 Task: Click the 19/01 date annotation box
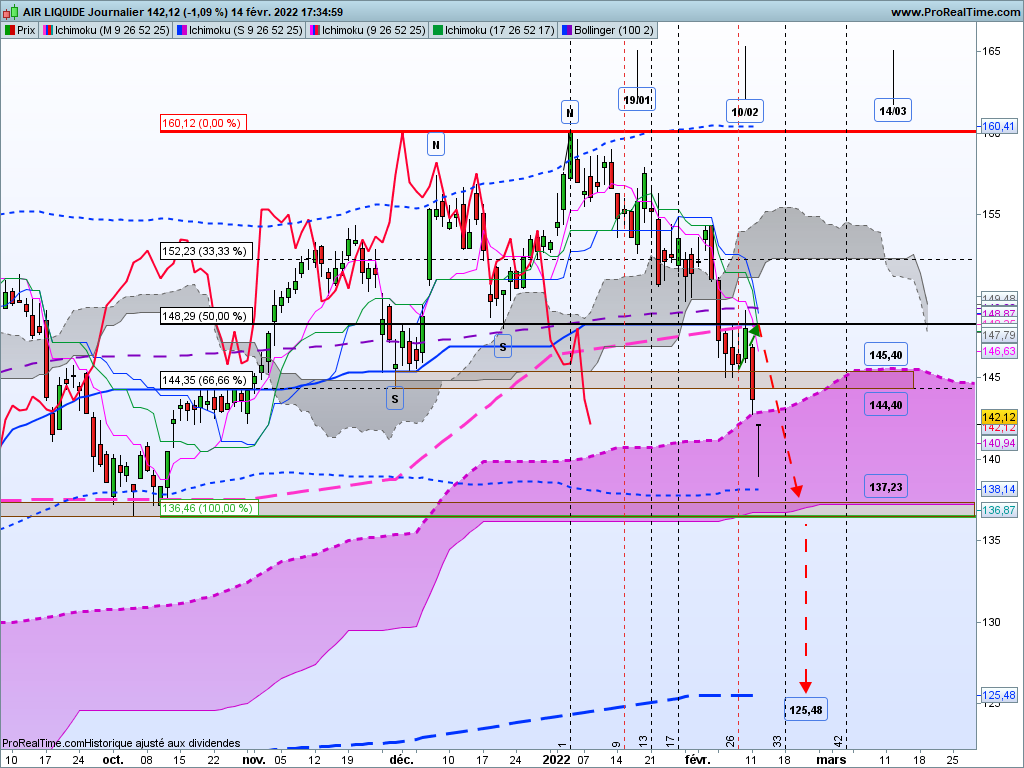tap(637, 100)
